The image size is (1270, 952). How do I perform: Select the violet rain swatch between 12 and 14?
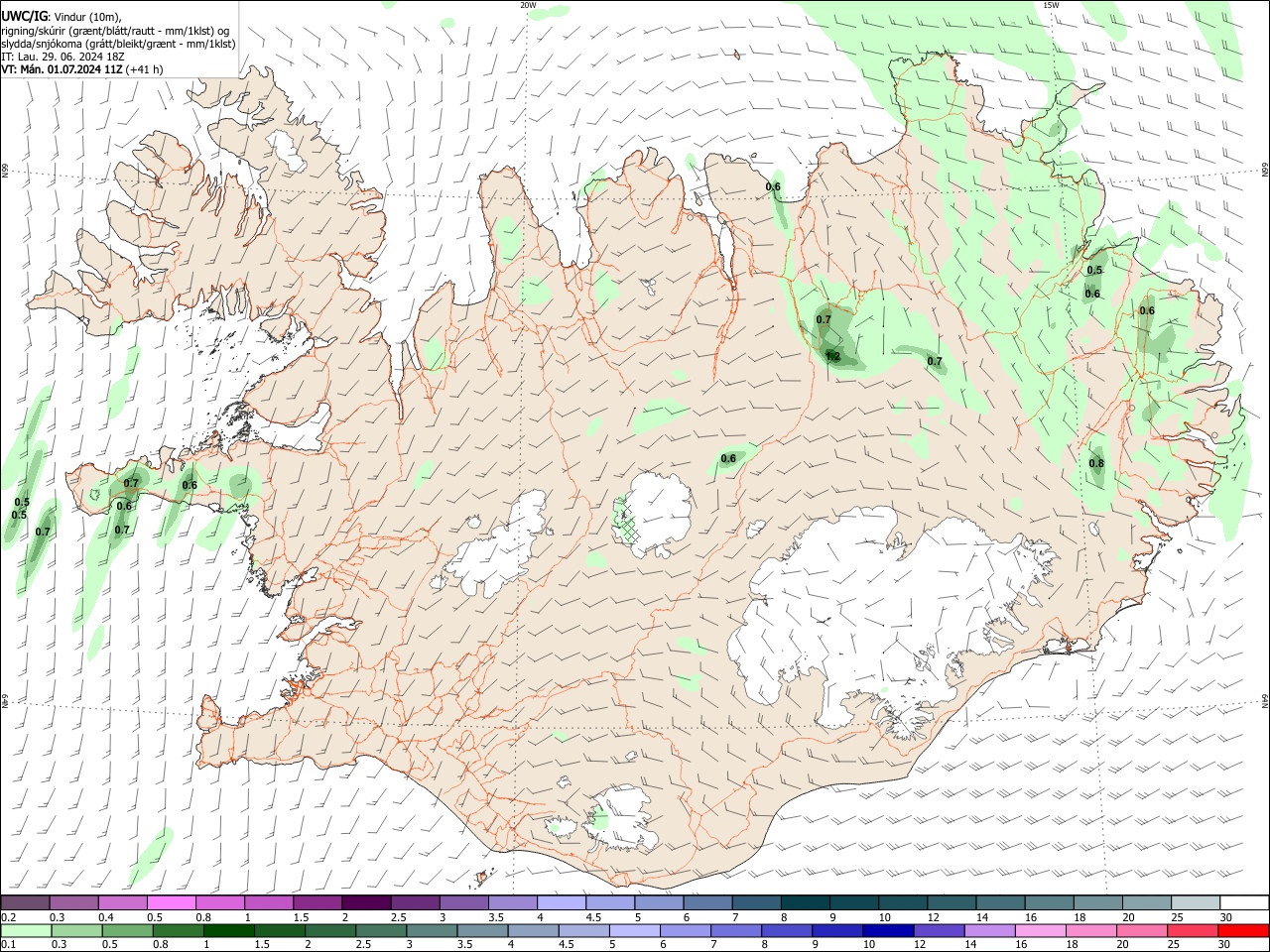(x=938, y=930)
